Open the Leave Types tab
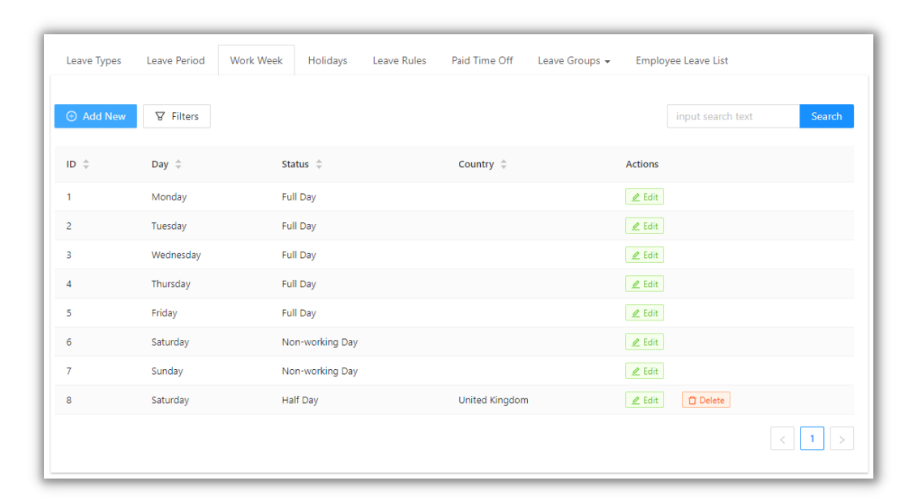 coord(94,61)
